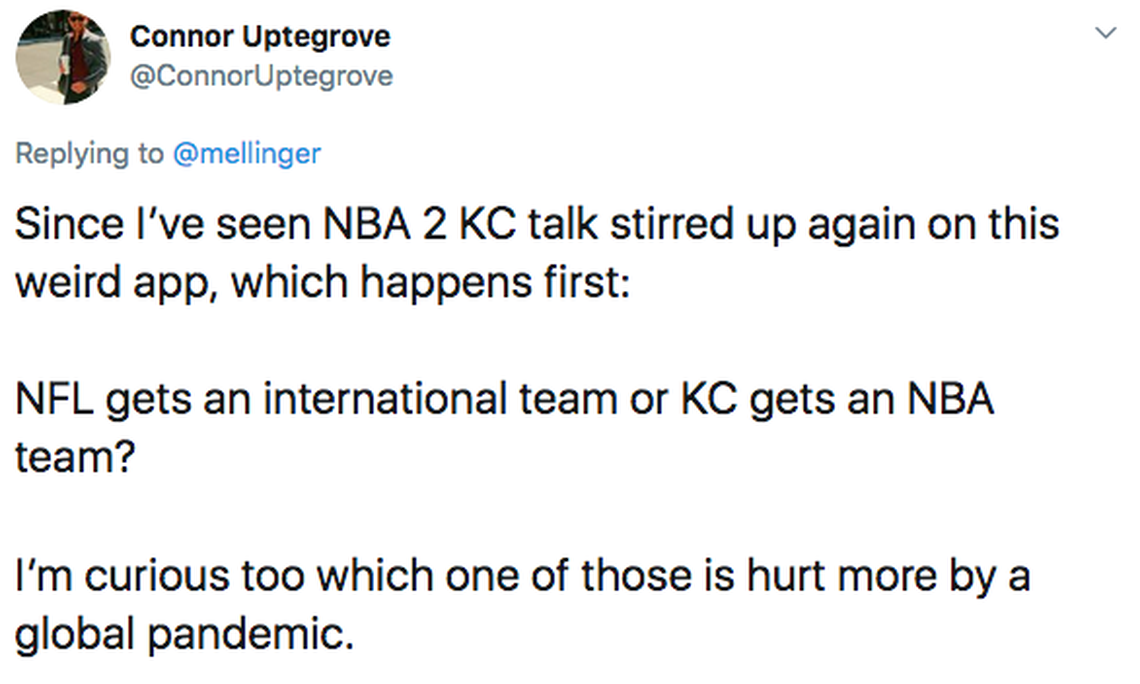Follow the @mellinger mention link
Viewport: 1140px width, 684px height.
pos(247,153)
